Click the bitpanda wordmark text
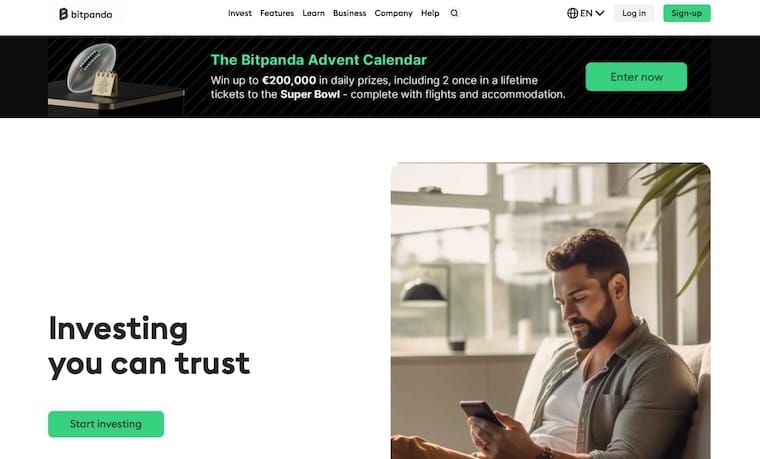The height and width of the screenshot is (459, 760). coord(92,15)
